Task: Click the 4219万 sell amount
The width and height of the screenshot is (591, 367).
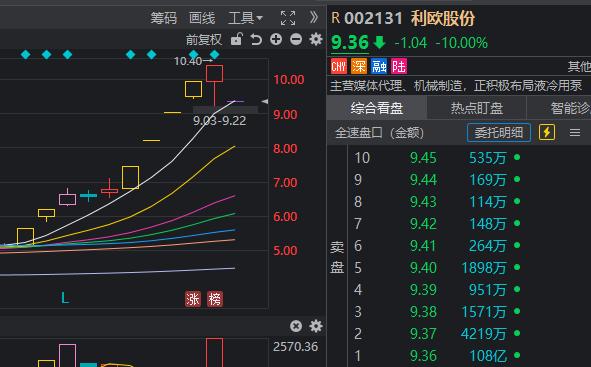Action: point(484,334)
